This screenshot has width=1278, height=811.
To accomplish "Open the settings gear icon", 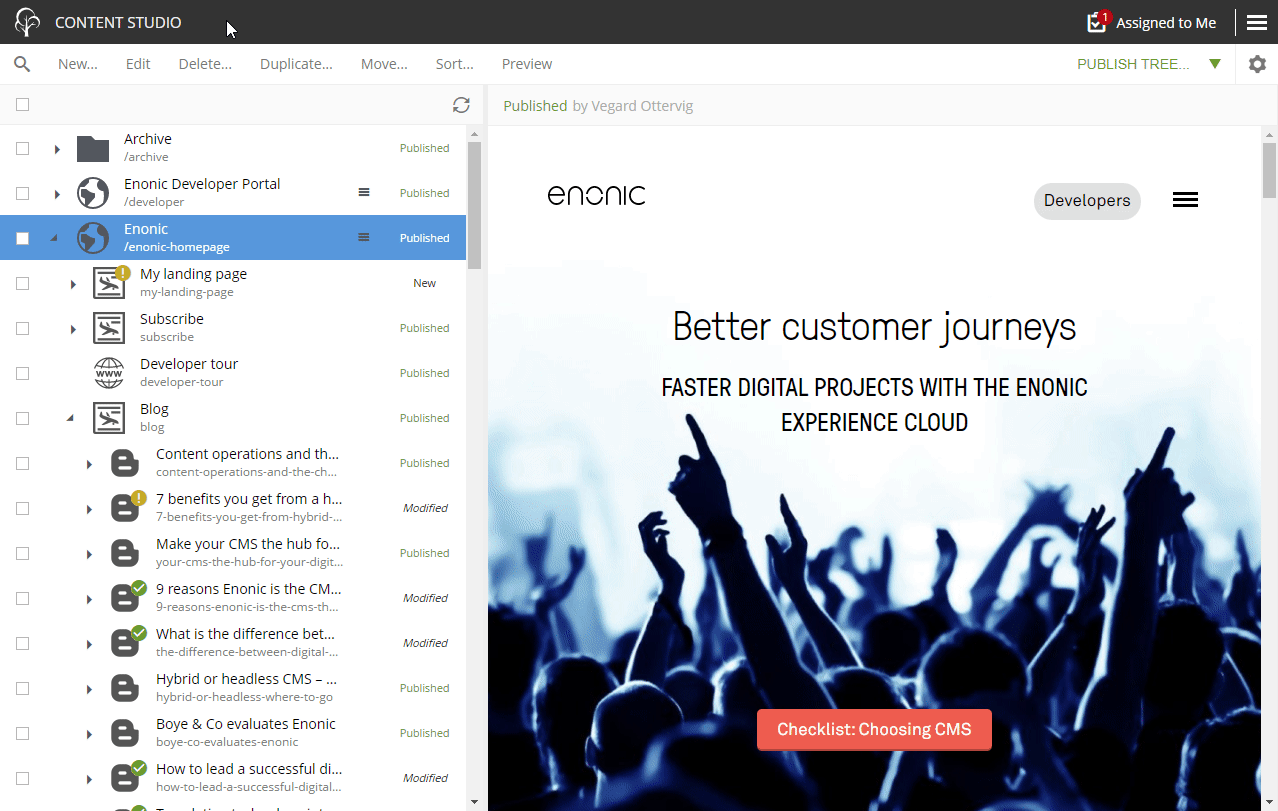I will pos(1257,64).
